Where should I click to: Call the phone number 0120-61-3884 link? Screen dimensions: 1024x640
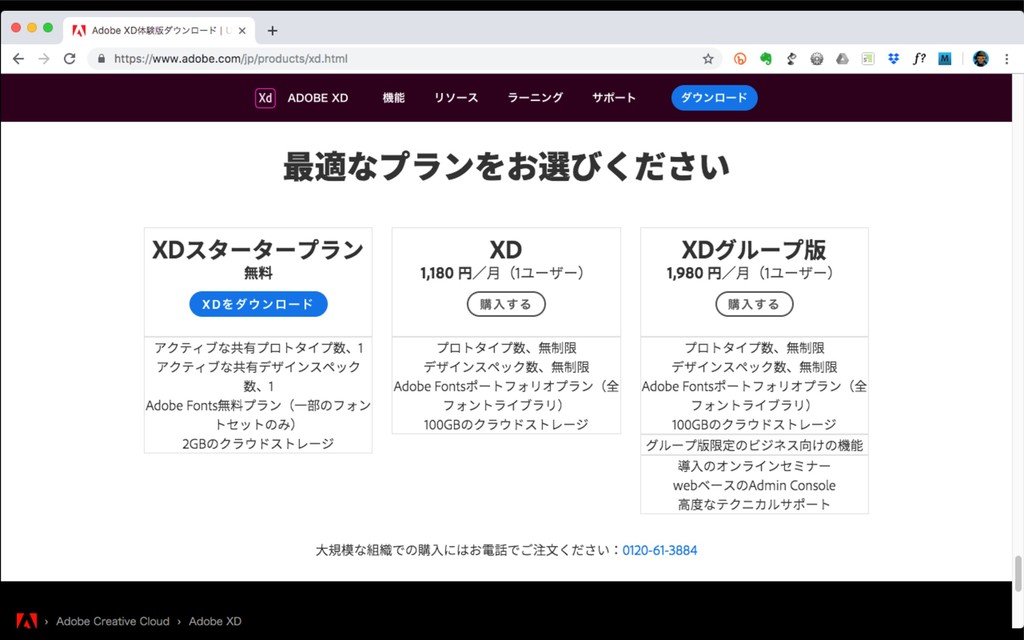point(660,551)
